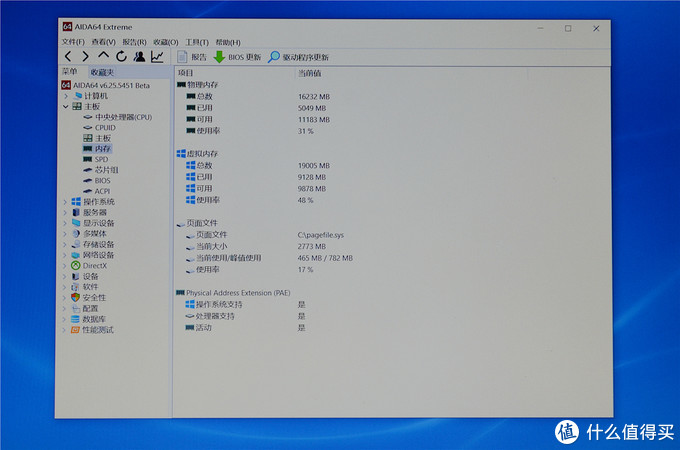Screen dimensions: 680x450
Task: Click the Back navigation arrow
Action: click(68, 56)
